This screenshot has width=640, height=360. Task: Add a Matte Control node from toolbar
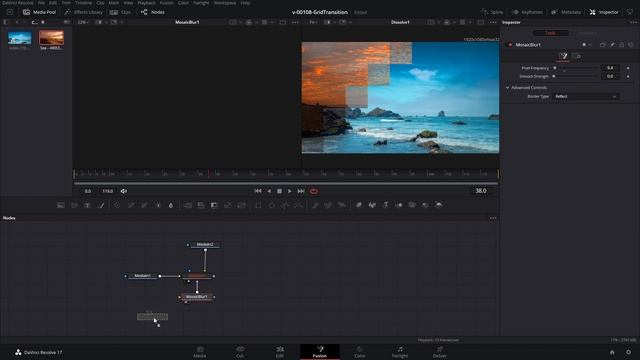coord(214,205)
